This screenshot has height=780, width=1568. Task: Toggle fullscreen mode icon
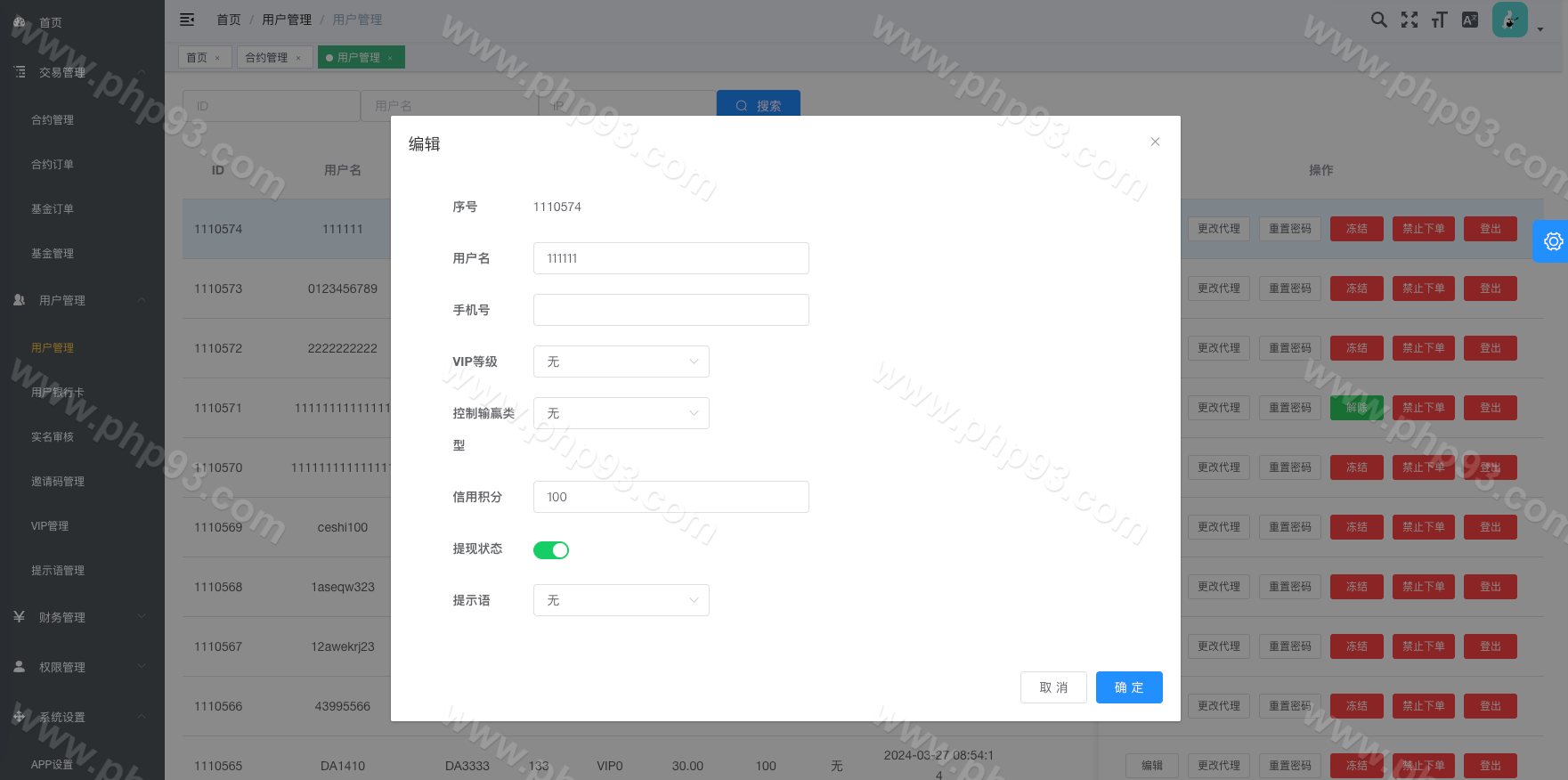(1409, 20)
